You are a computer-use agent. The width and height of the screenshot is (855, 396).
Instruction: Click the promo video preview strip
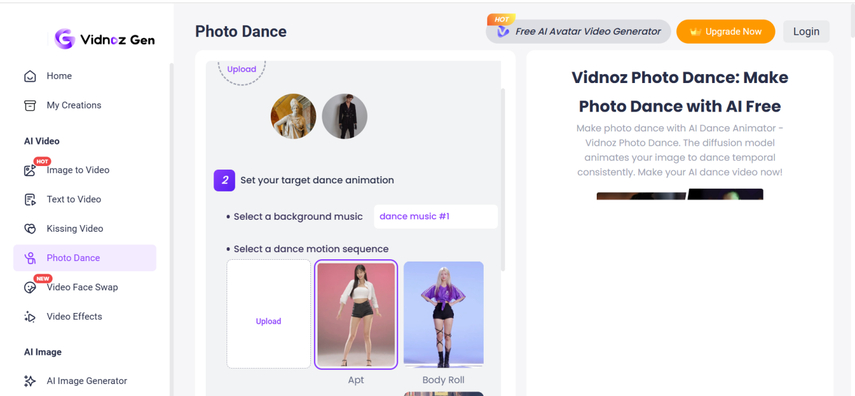point(680,194)
